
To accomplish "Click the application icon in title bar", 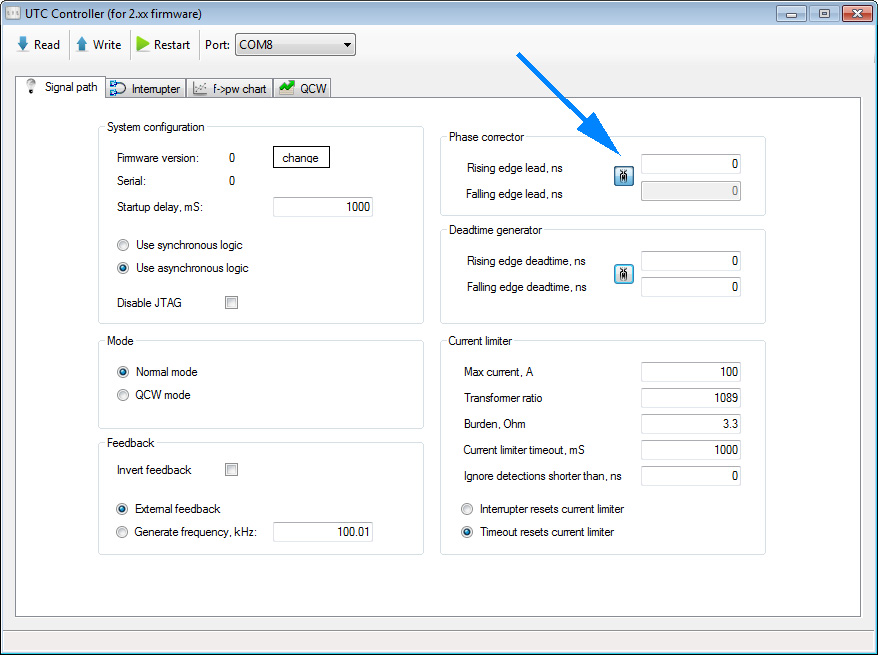I will [15, 13].
